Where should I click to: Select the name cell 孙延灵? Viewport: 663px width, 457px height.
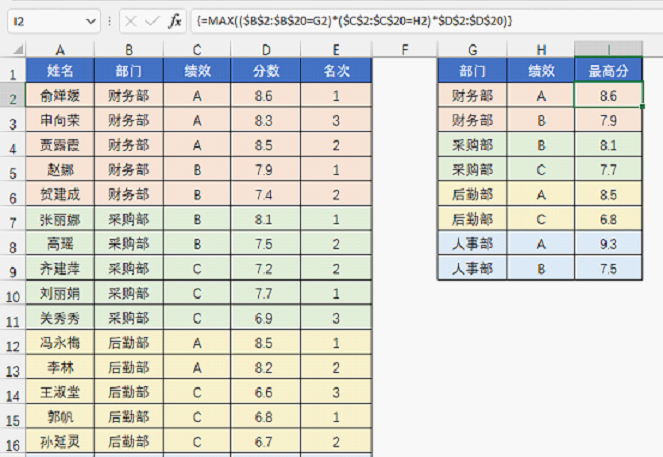[60, 441]
